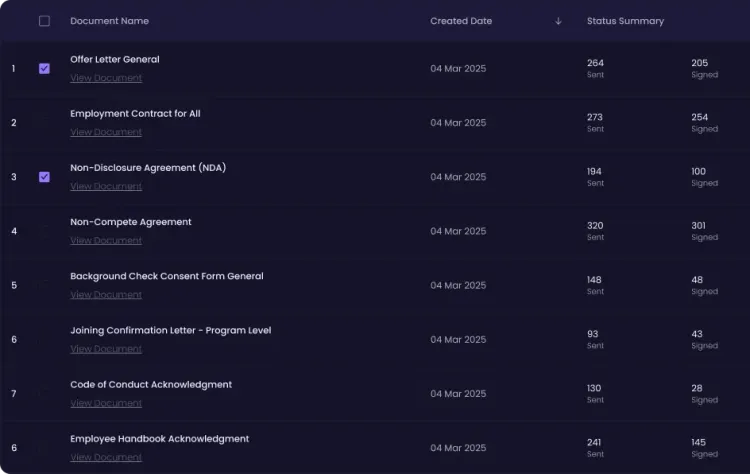
Task: Open View Document for Code of Conduct Acknowledgment
Action: (x=106, y=403)
